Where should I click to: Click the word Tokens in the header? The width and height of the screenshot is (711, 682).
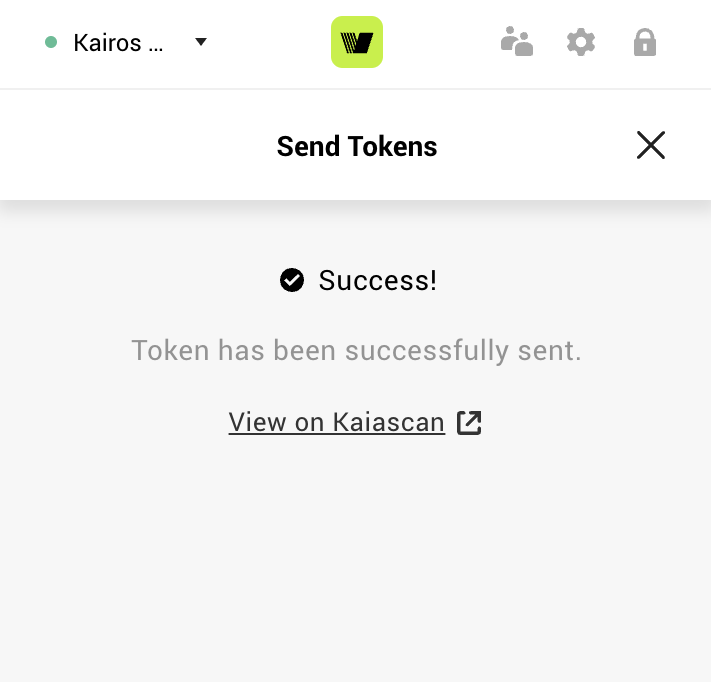(x=393, y=146)
